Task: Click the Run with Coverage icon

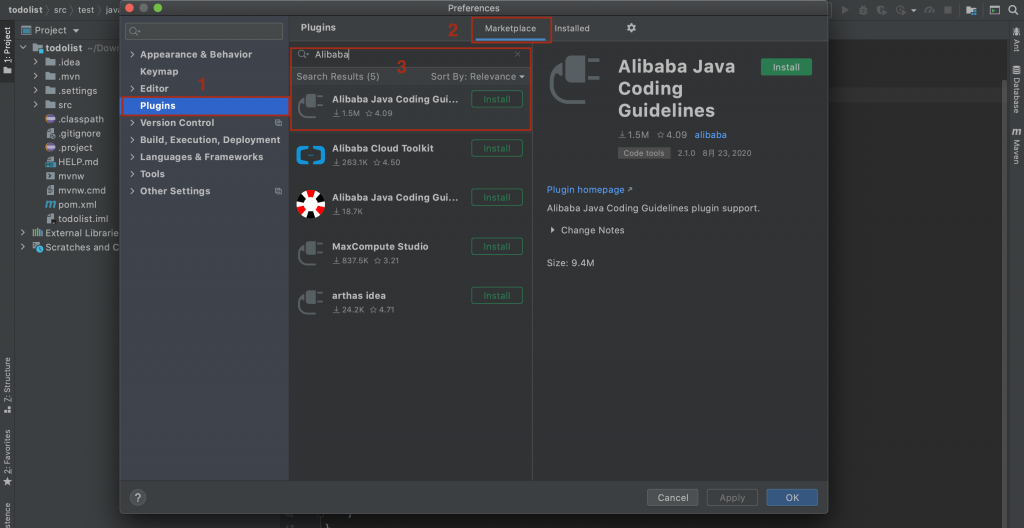Action: point(881,10)
